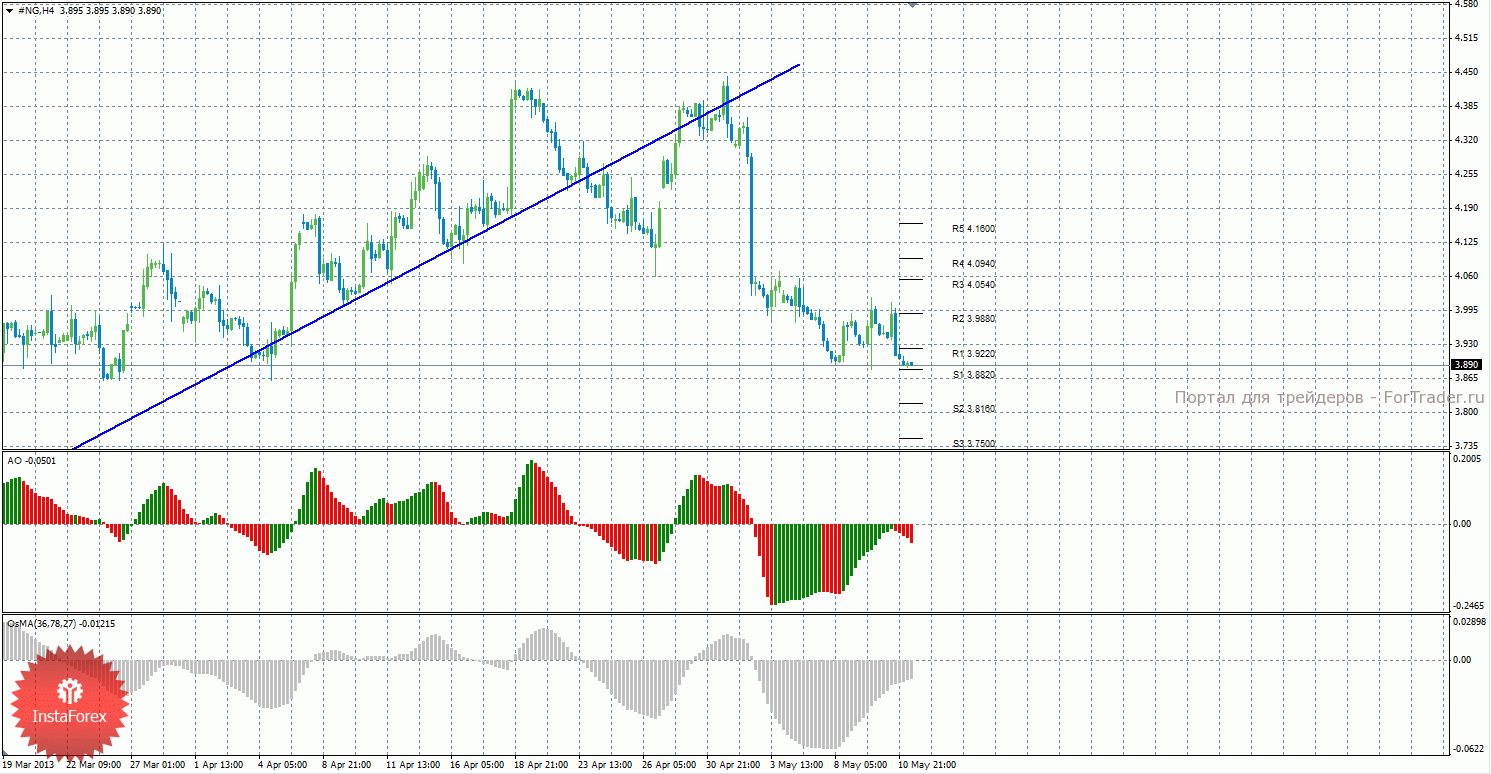Image resolution: width=1491 pixels, height=774 pixels.
Task: Click the current price tag 3.890
Action: coord(1467,365)
